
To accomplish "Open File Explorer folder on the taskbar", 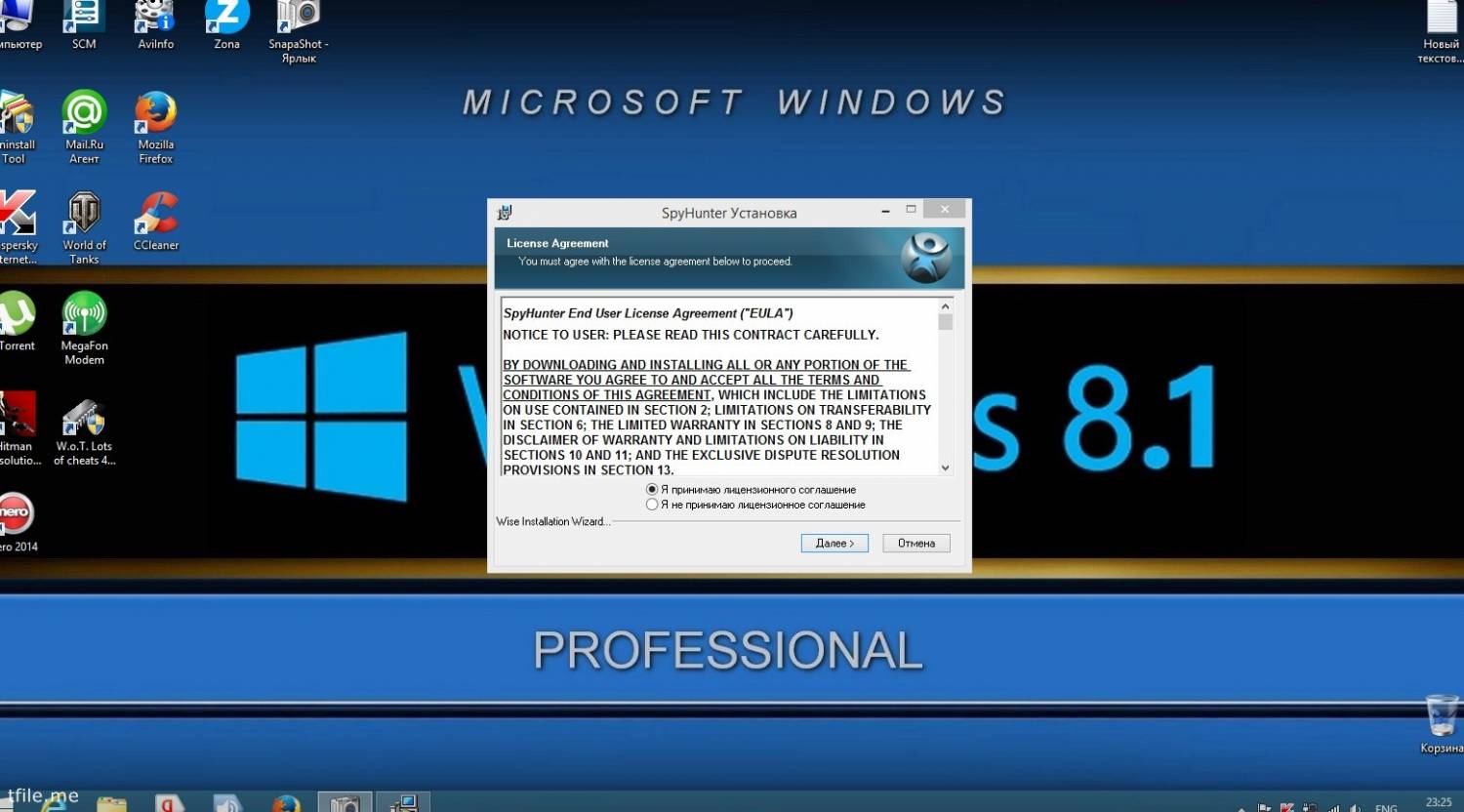I will (x=112, y=803).
